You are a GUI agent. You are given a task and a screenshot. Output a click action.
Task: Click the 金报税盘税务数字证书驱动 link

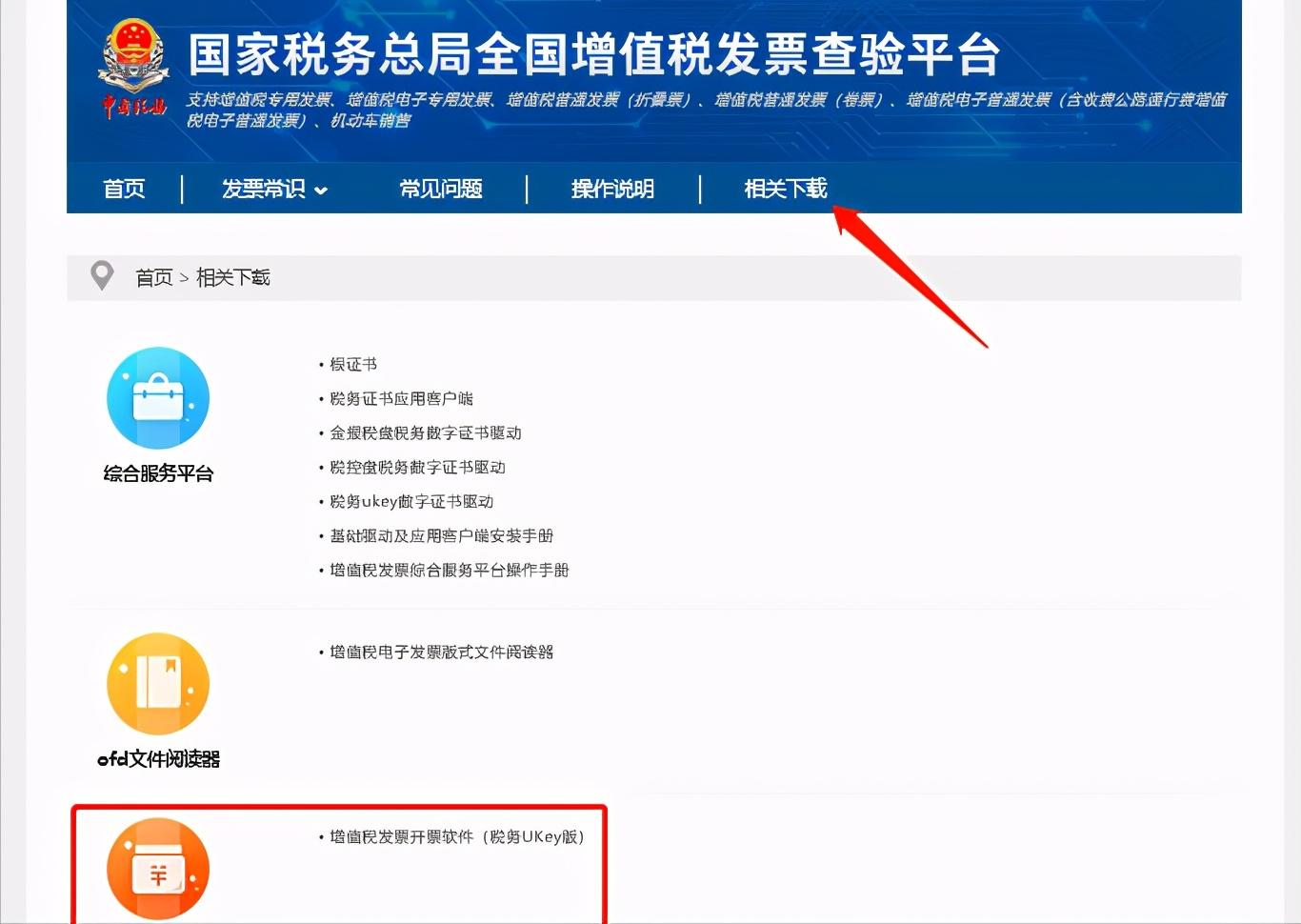[x=426, y=432]
